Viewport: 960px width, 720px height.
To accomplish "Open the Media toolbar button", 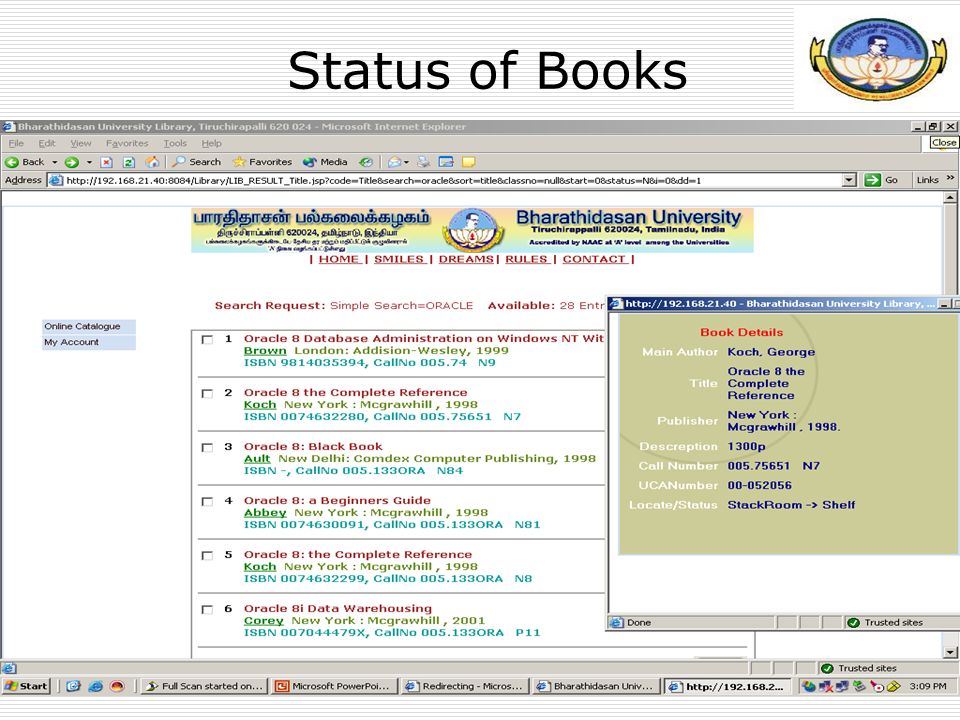I will tap(325, 162).
